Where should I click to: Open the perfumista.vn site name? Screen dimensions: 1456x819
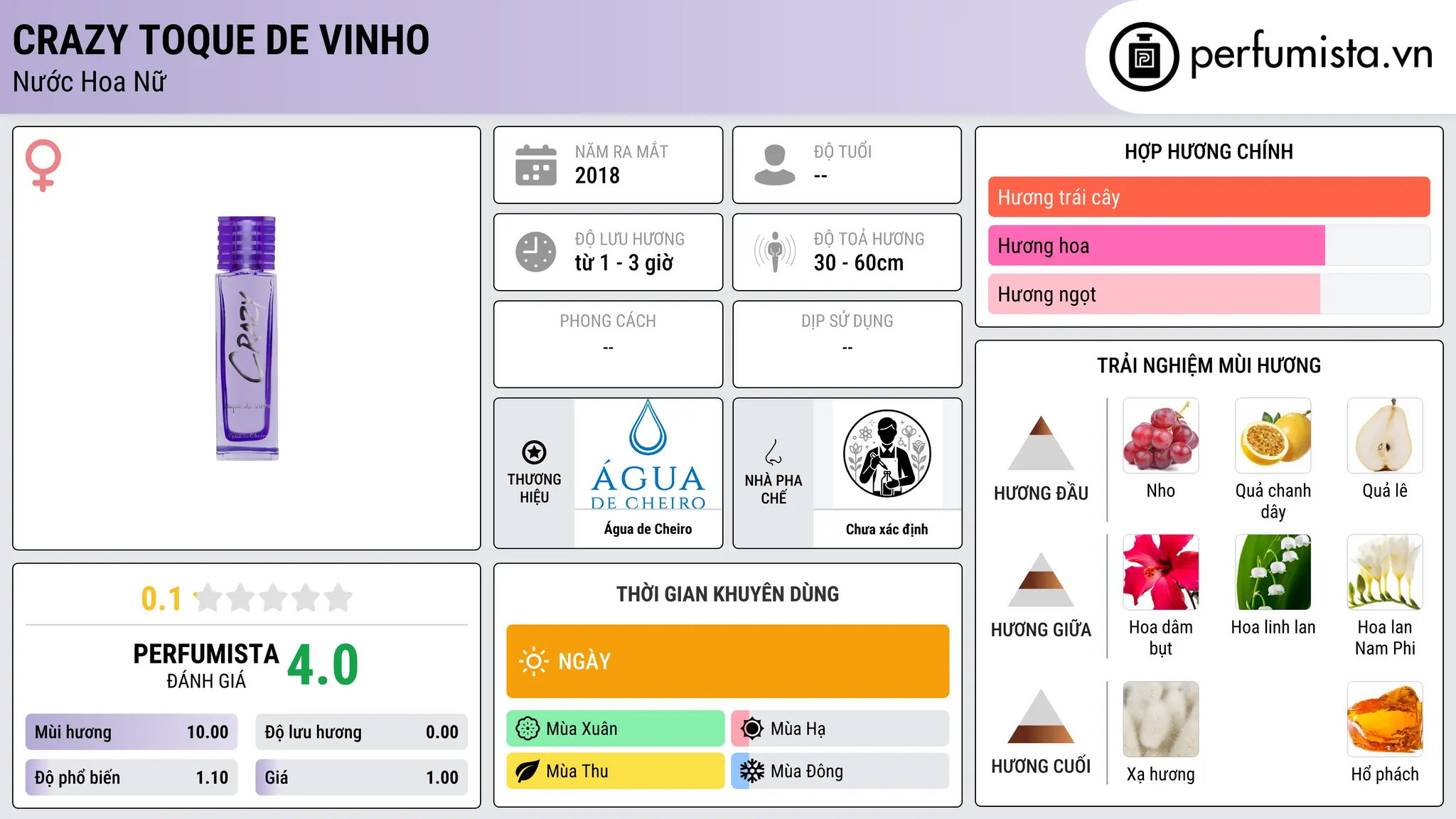point(1311,54)
